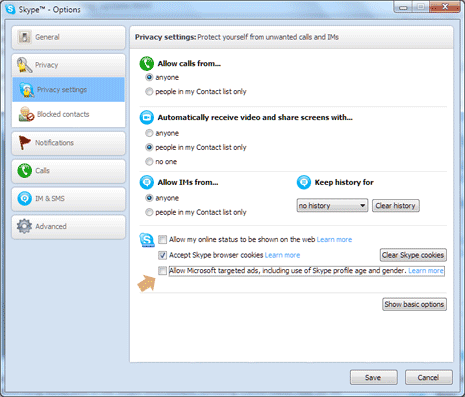
Task: Select 'anyone' under Allow IMs from
Action: click(x=149, y=198)
